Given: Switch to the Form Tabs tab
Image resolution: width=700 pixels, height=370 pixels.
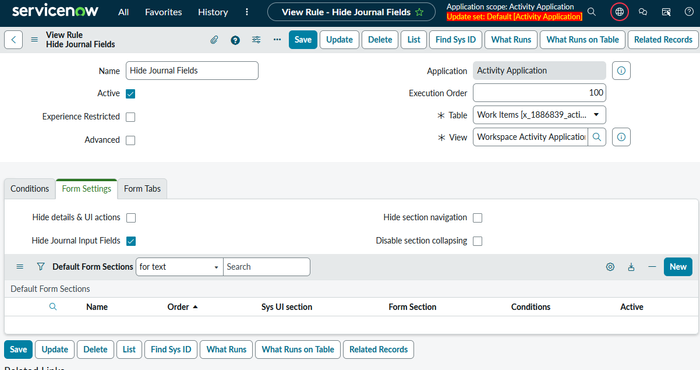Looking at the screenshot, I should [142, 189].
